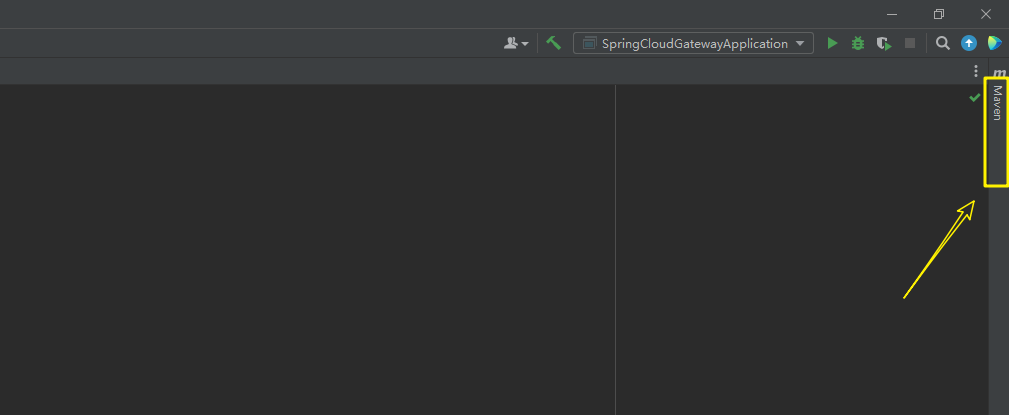This screenshot has width=1009, height=415.
Task: Click the blue IDE update arrow icon
Action: tap(968, 43)
